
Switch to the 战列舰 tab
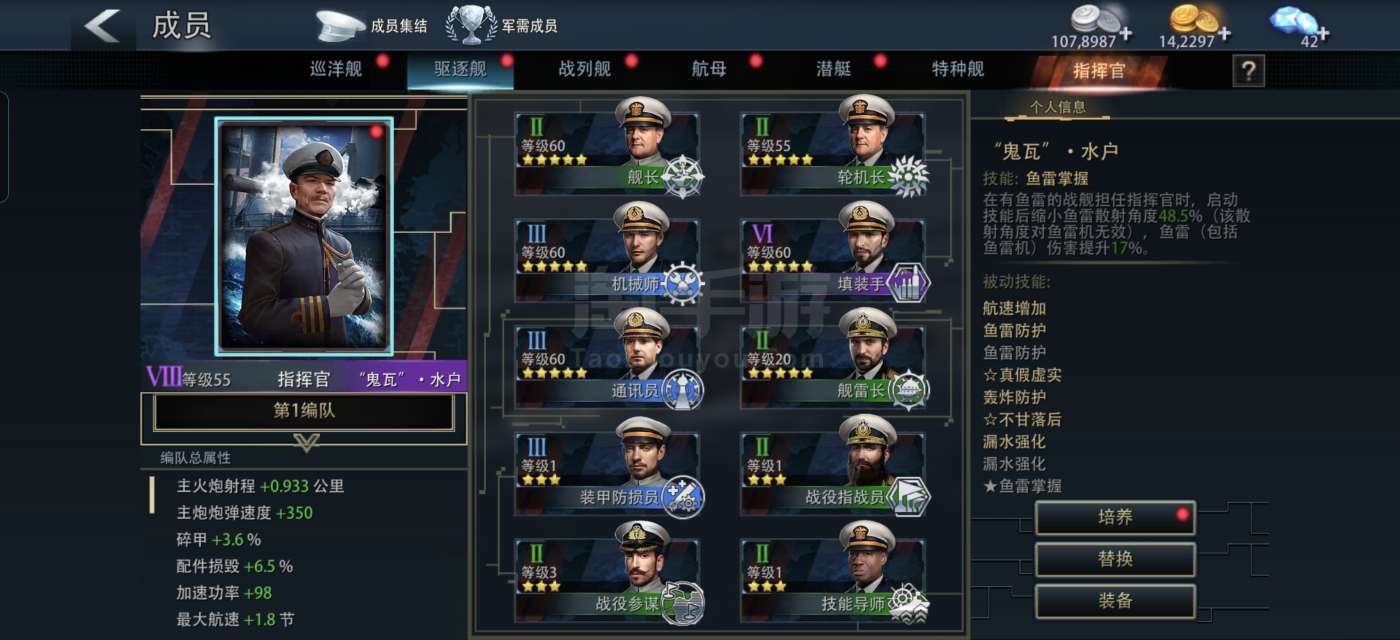click(x=584, y=69)
